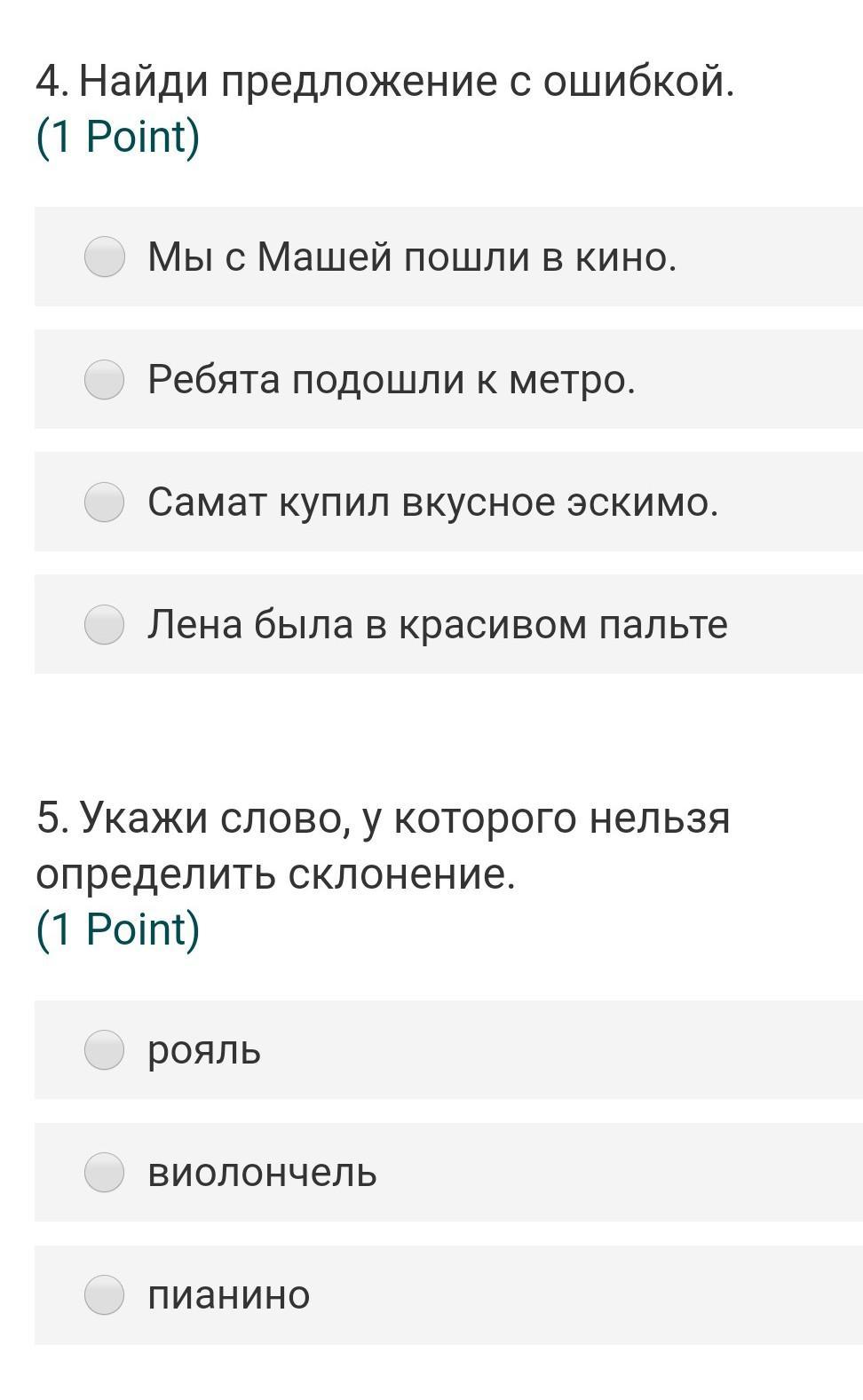This screenshot has height=1400, width=863.
Task: Click the '(1 Point)' label under question 4
Action: 118,137
